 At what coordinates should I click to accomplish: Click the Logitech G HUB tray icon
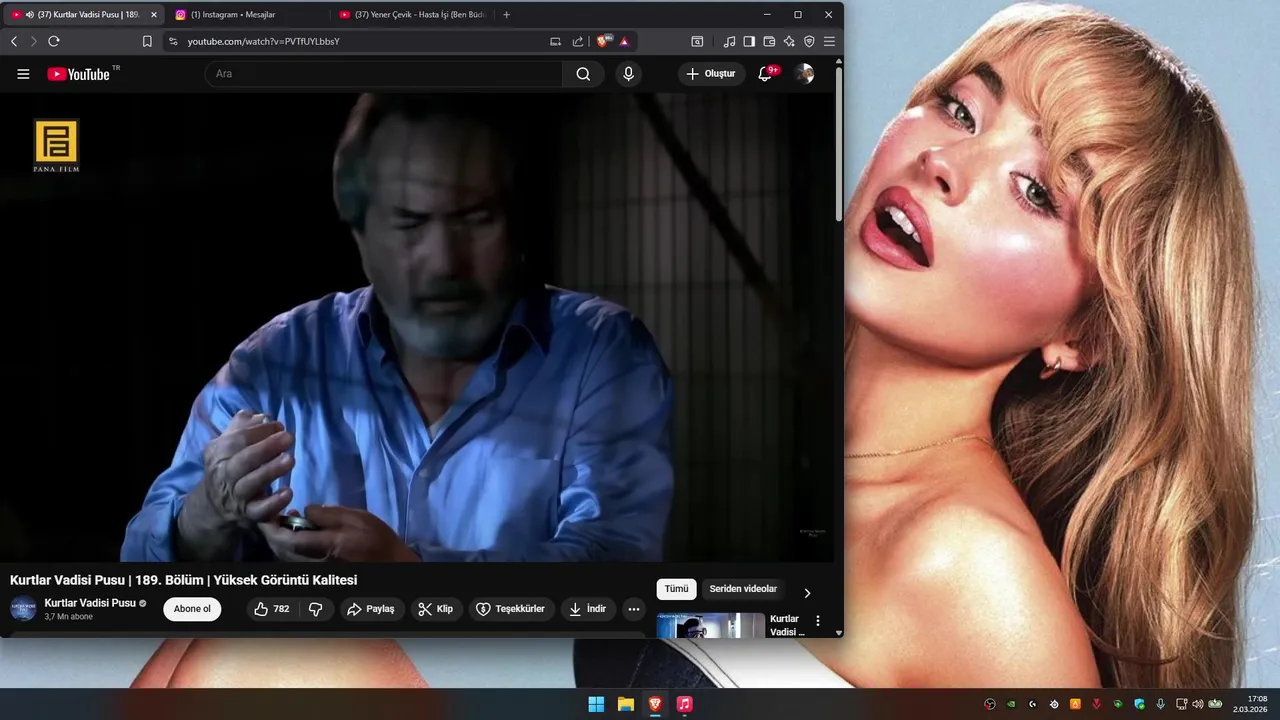pos(1033,704)
